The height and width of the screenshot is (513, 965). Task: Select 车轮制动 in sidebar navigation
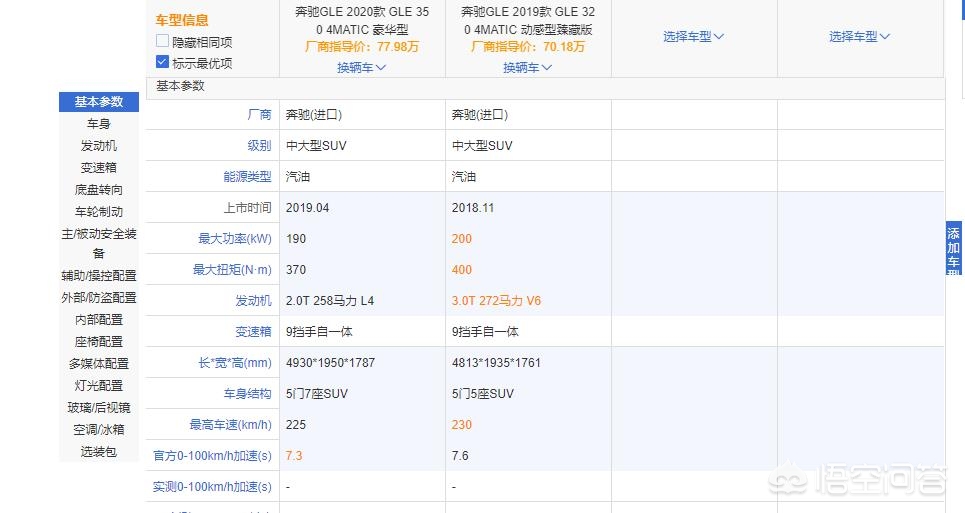point(99,212)
